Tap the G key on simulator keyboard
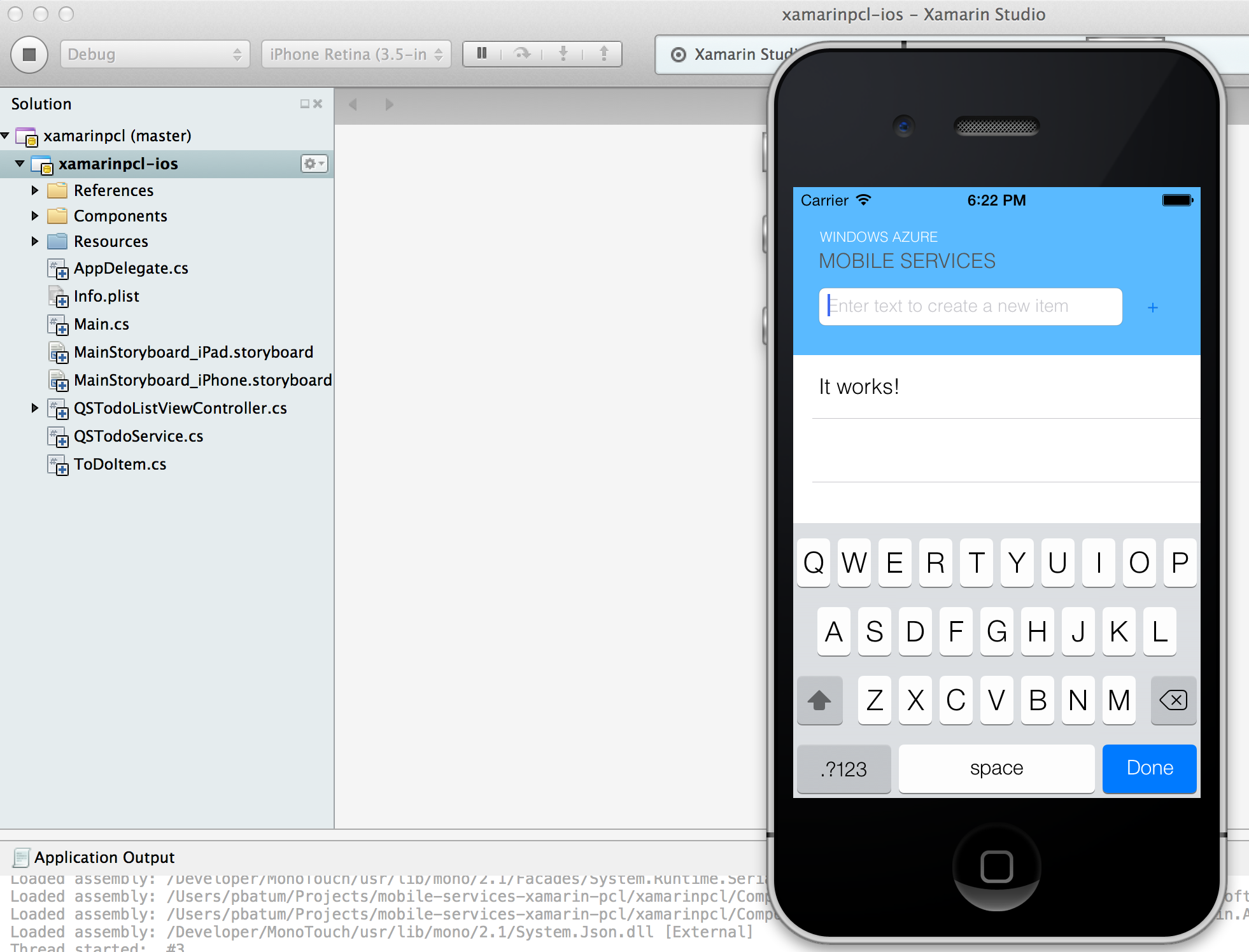 996,631
